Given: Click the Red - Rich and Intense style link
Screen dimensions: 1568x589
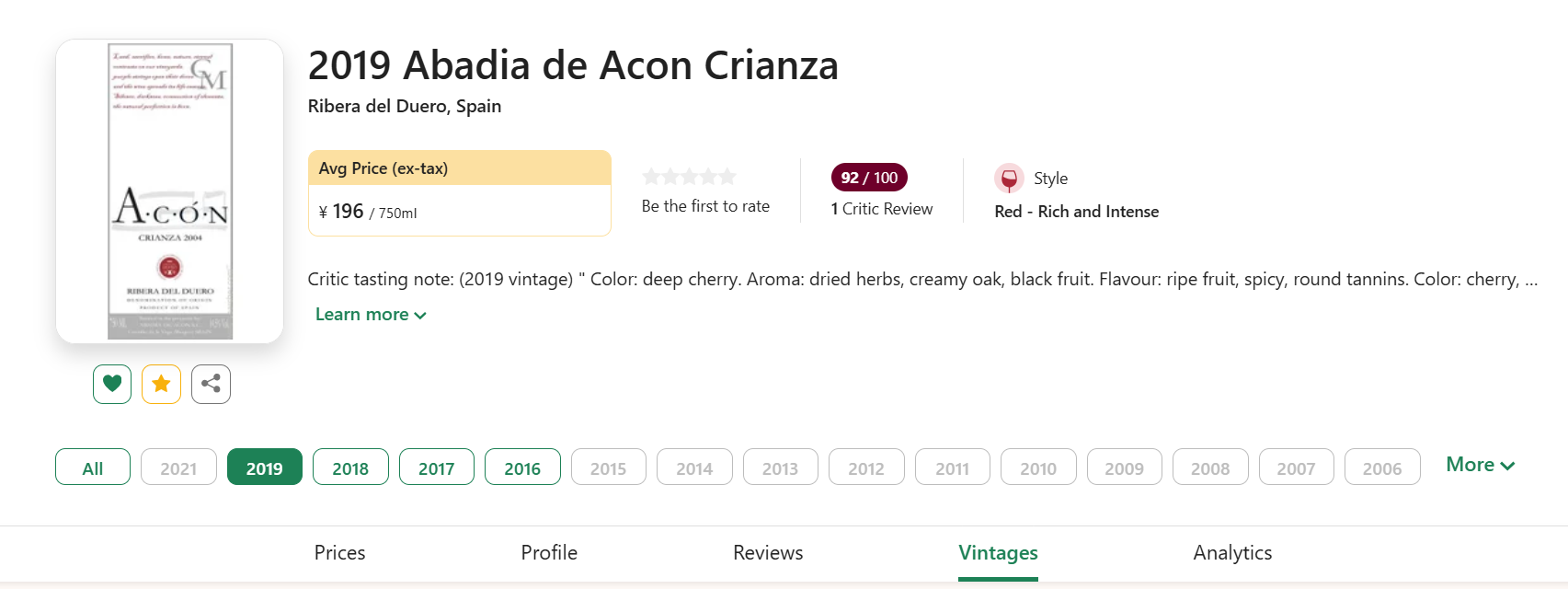Looking at the screenshot, I should (x=1076, y=212).
